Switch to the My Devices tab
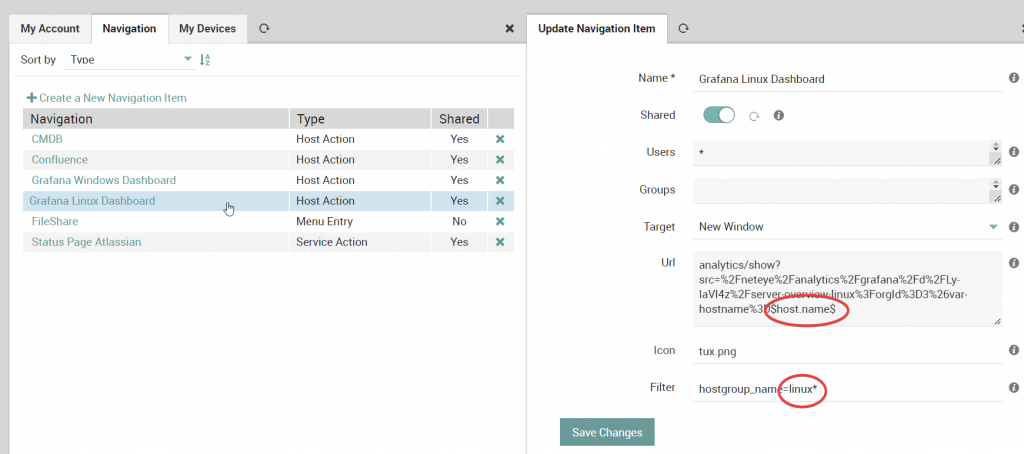 point(207,29)
